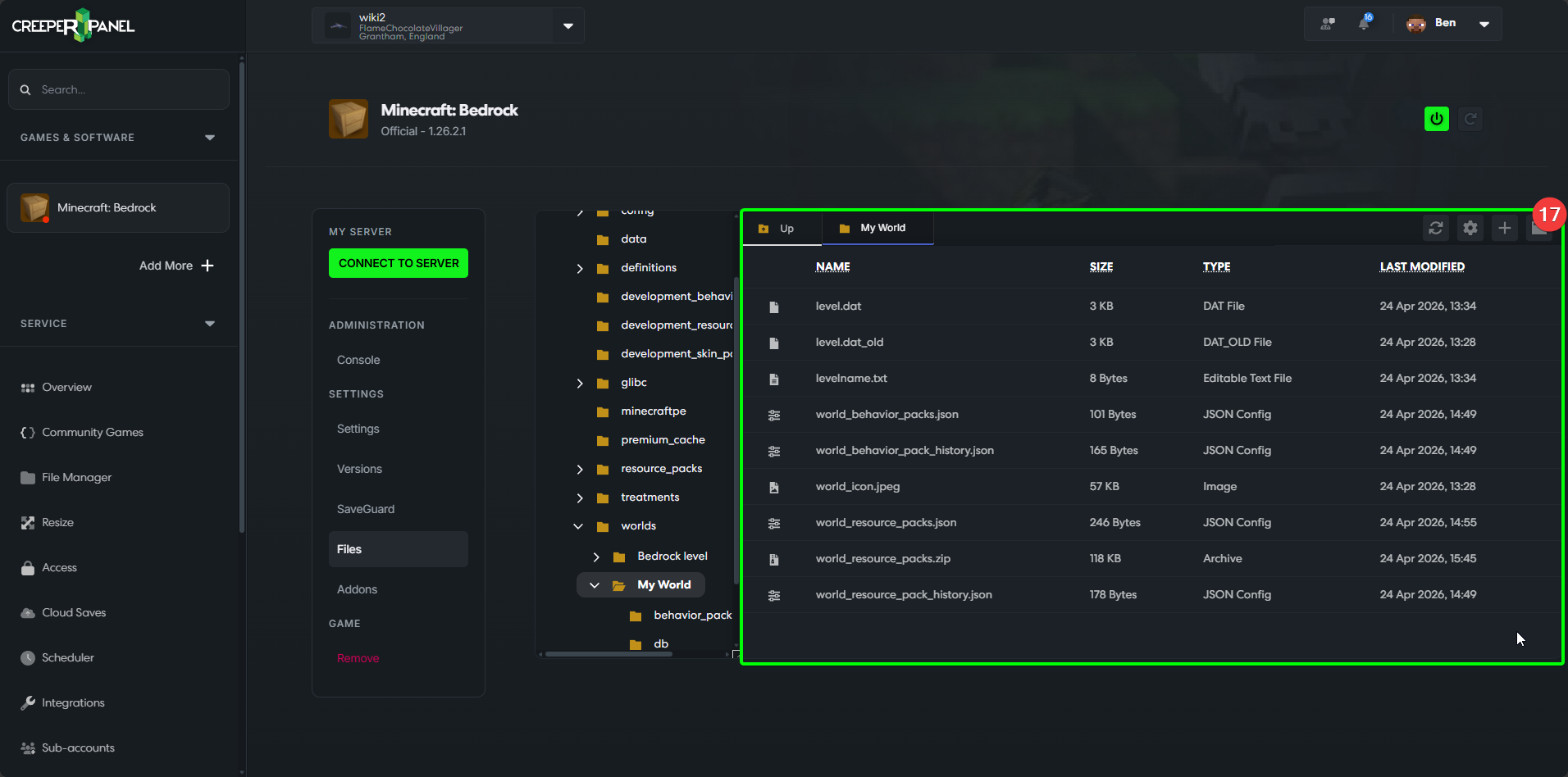Expand the treatments folder
The image size is (1568, 777).
pos(580,498)
